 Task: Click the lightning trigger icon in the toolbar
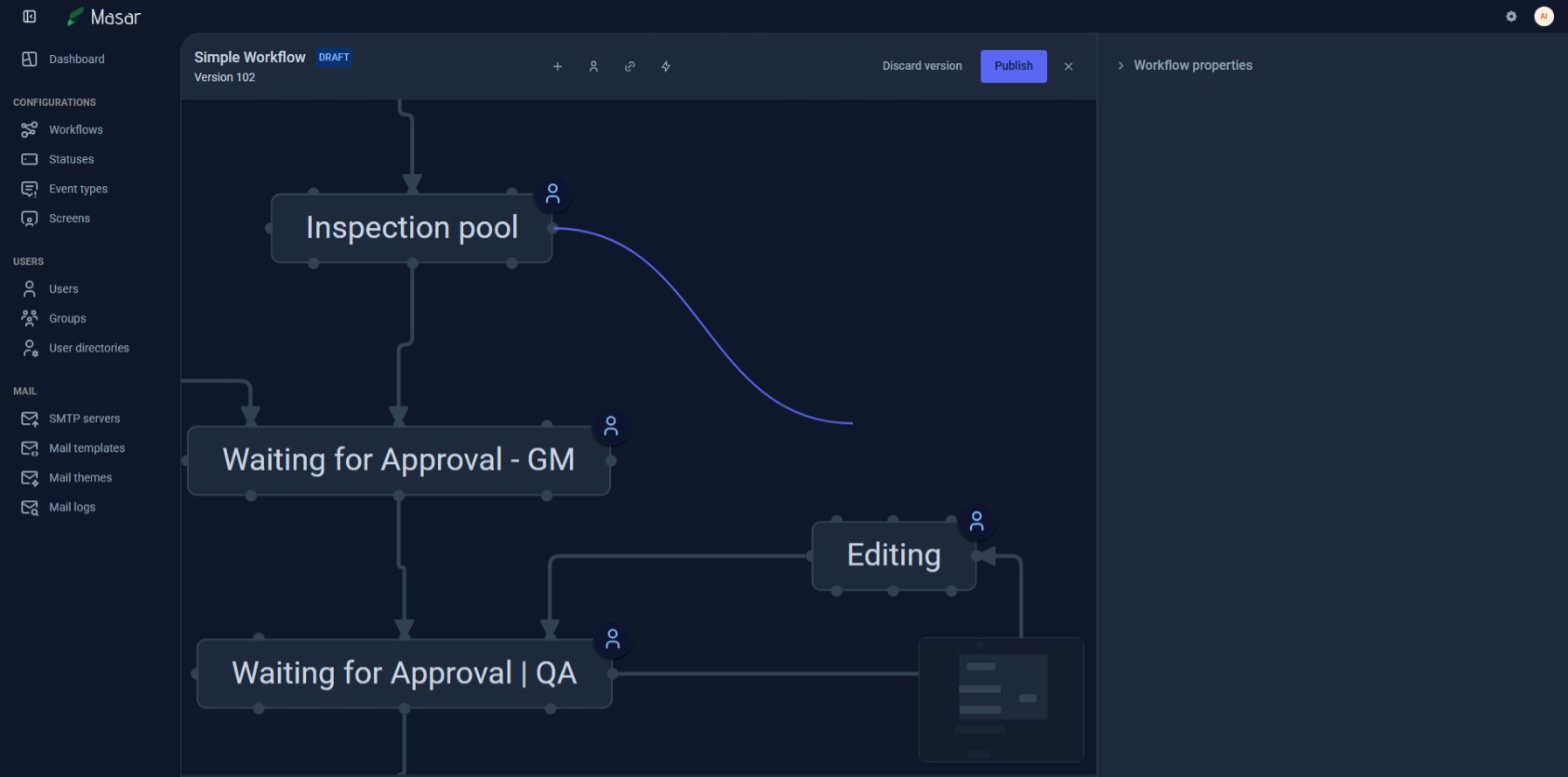point(665,66)
